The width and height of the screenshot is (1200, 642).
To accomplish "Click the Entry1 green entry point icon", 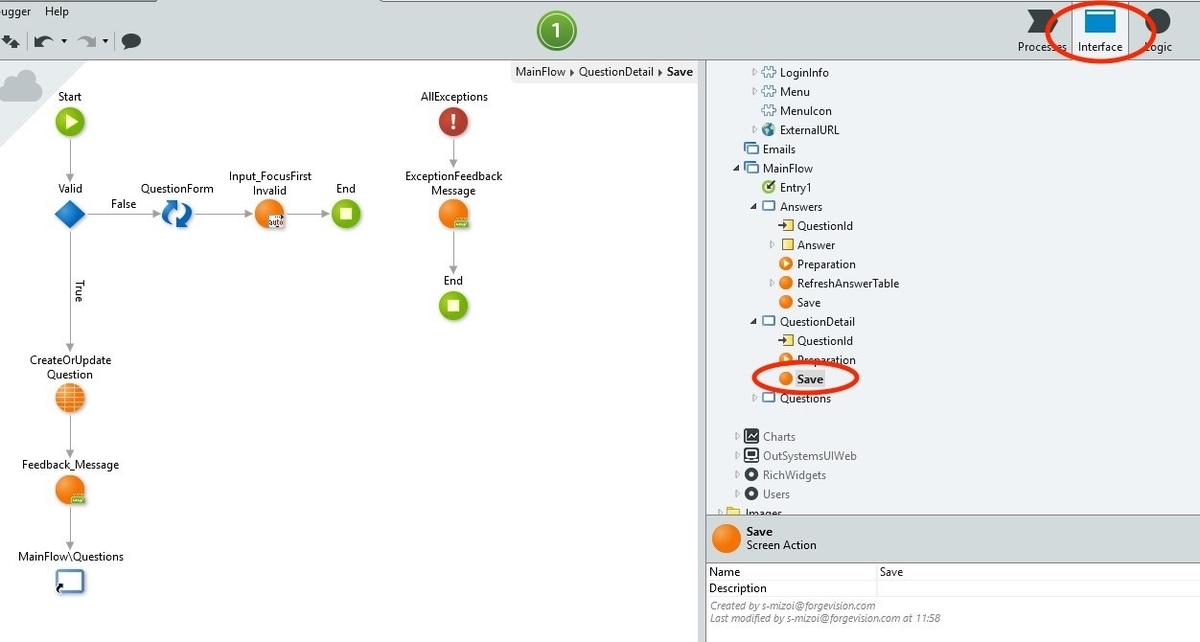I will 768,187.
